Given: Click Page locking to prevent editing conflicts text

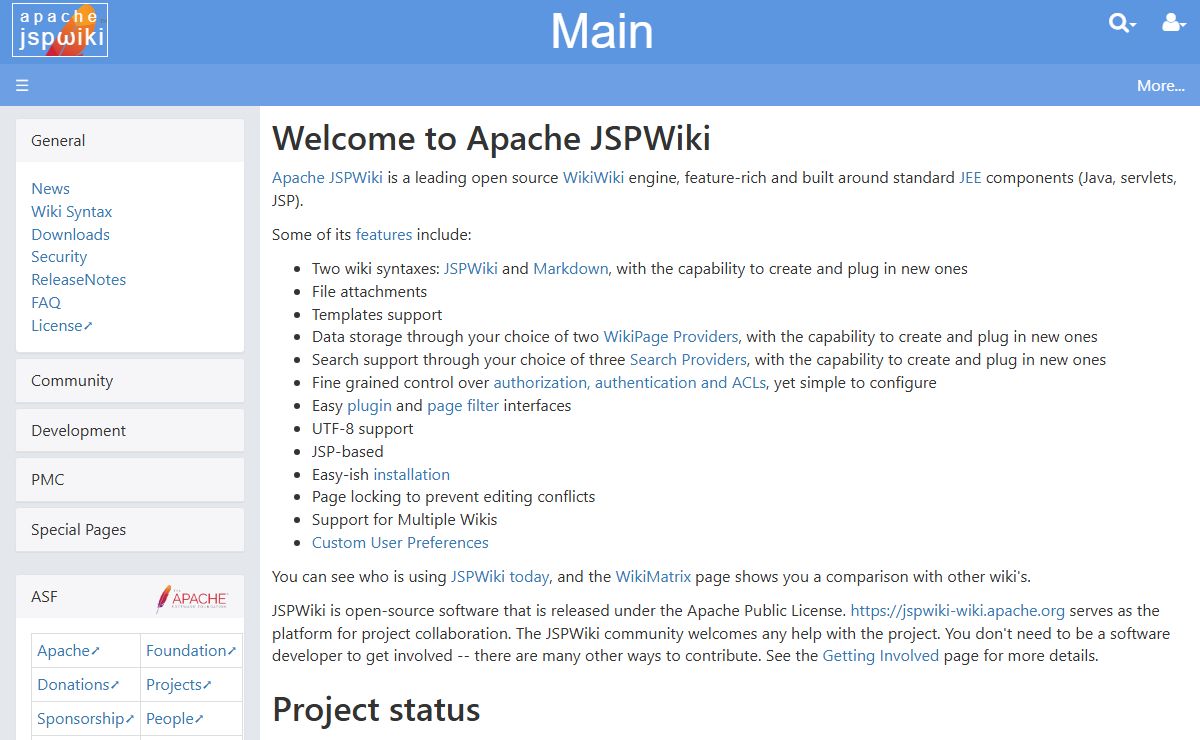Looking at the screenshot, I should tap(453, 497).
